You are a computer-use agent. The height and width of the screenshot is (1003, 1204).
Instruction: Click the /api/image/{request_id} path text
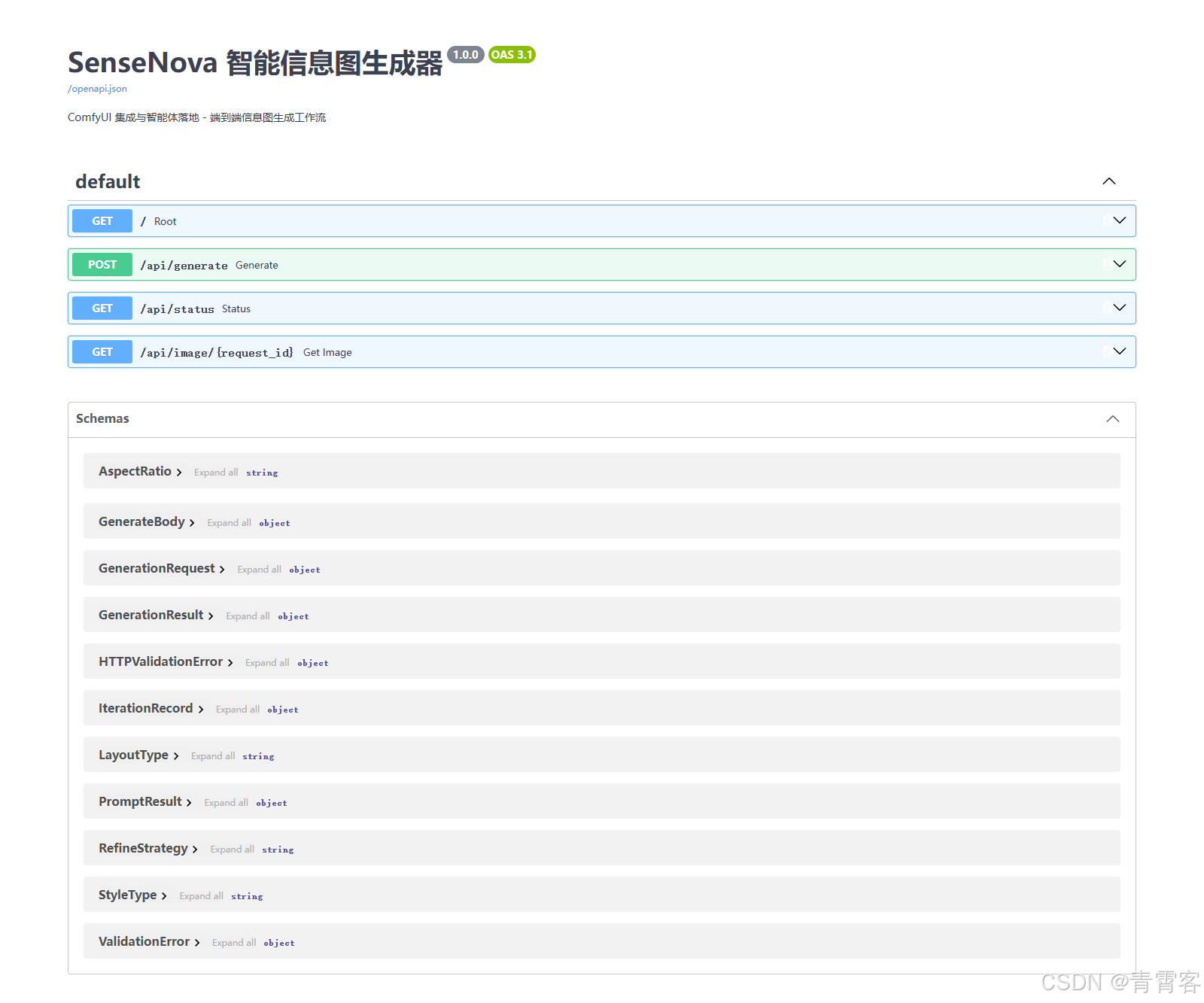(x=217, y=353)
